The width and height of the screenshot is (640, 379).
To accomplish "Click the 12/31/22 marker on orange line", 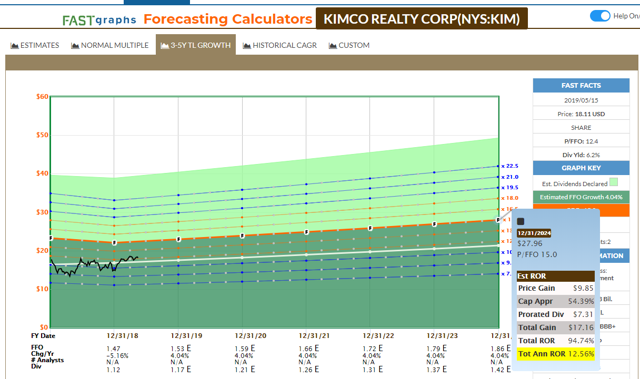I will [370, 228].
